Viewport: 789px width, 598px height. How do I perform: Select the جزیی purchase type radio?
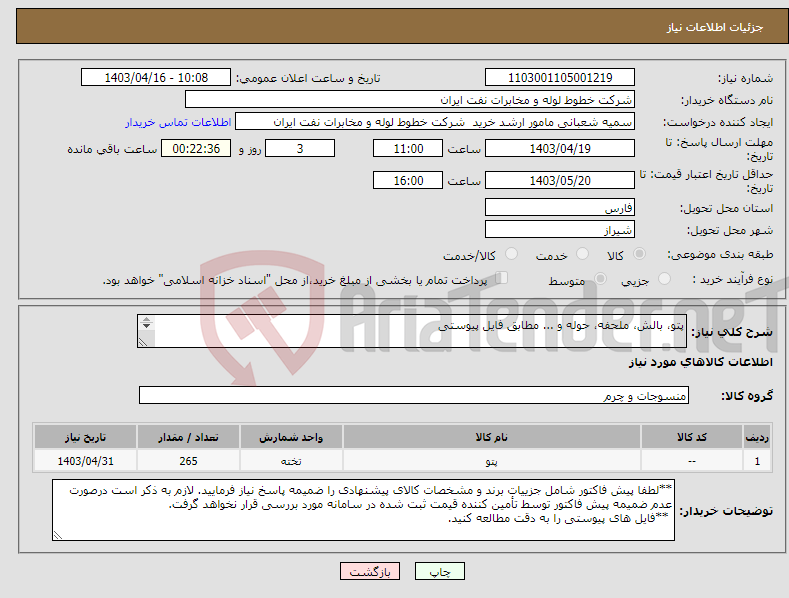(664, 279)
